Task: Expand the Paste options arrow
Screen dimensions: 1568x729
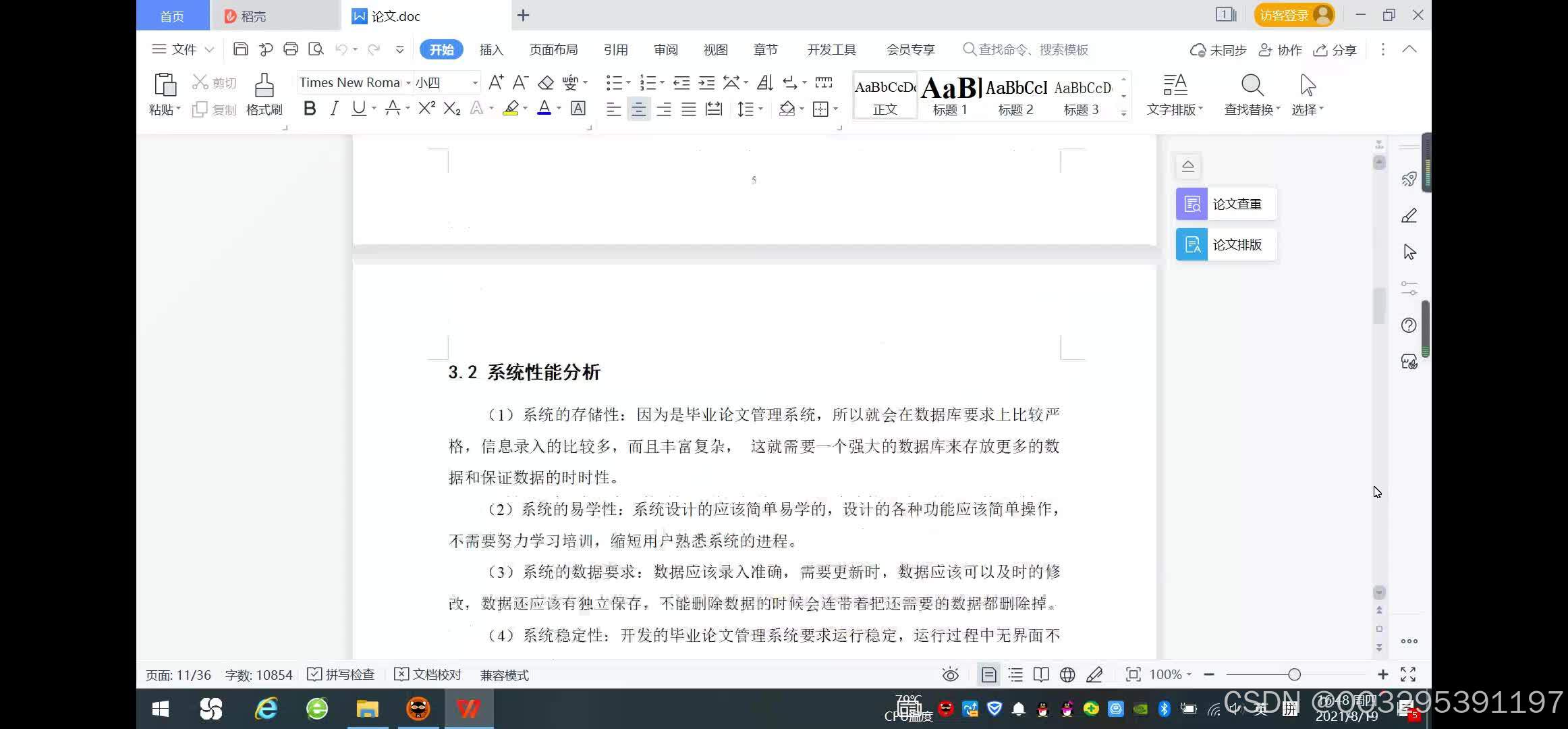Action: coord(178,109)
